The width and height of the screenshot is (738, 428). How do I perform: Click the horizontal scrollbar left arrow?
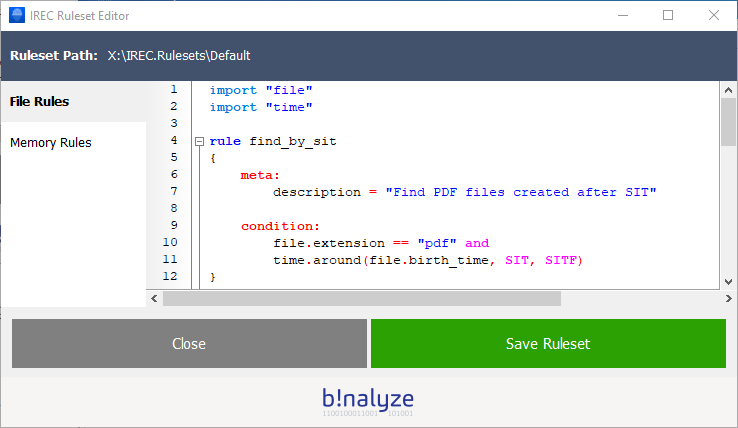tap(155, 298)
